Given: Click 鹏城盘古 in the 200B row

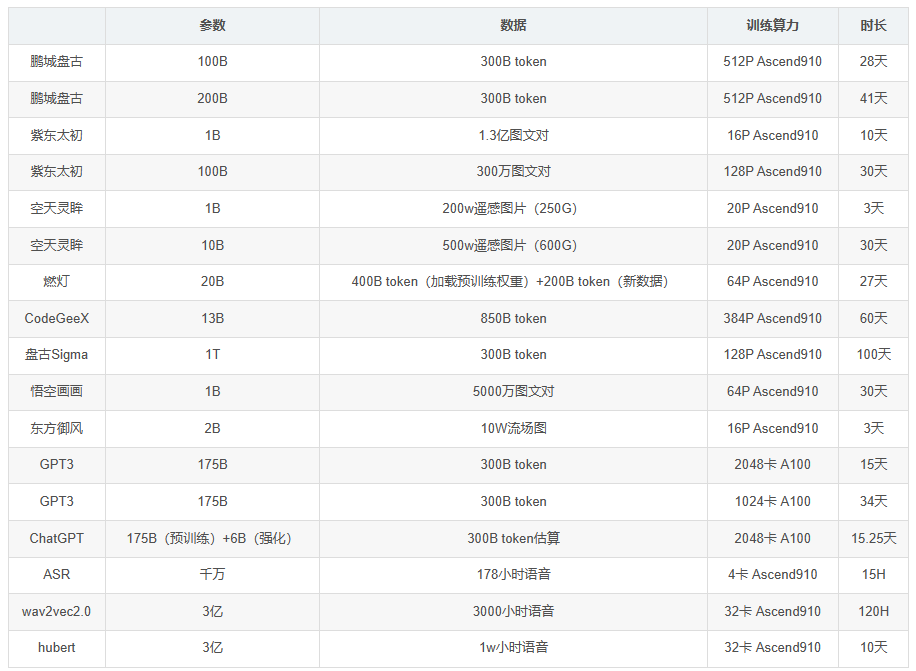Looking at the screenshot, I should [57, 99].
